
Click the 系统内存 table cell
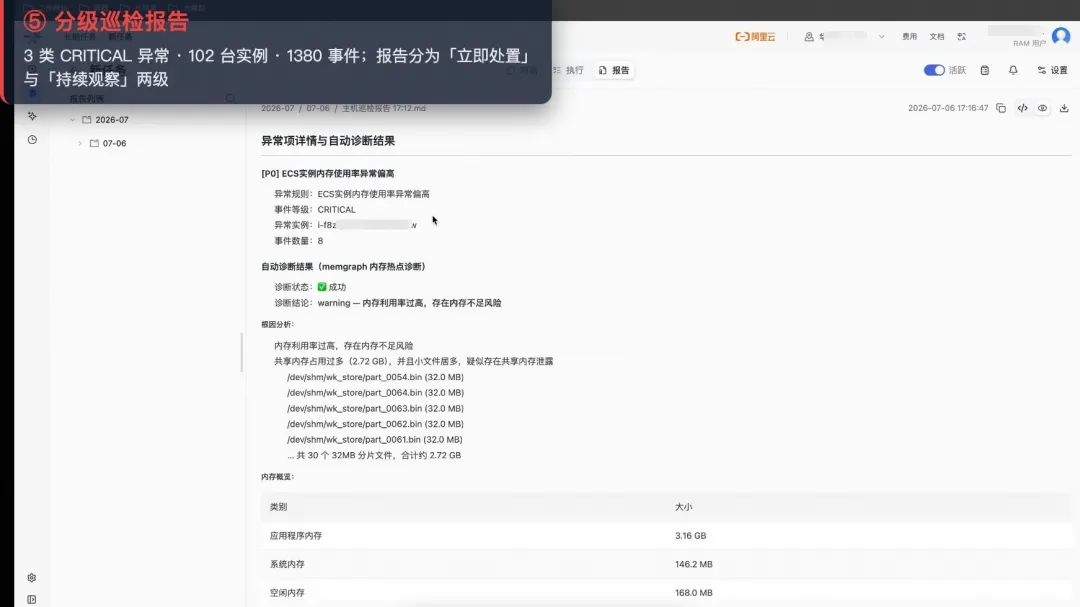[x=287, y=564]
